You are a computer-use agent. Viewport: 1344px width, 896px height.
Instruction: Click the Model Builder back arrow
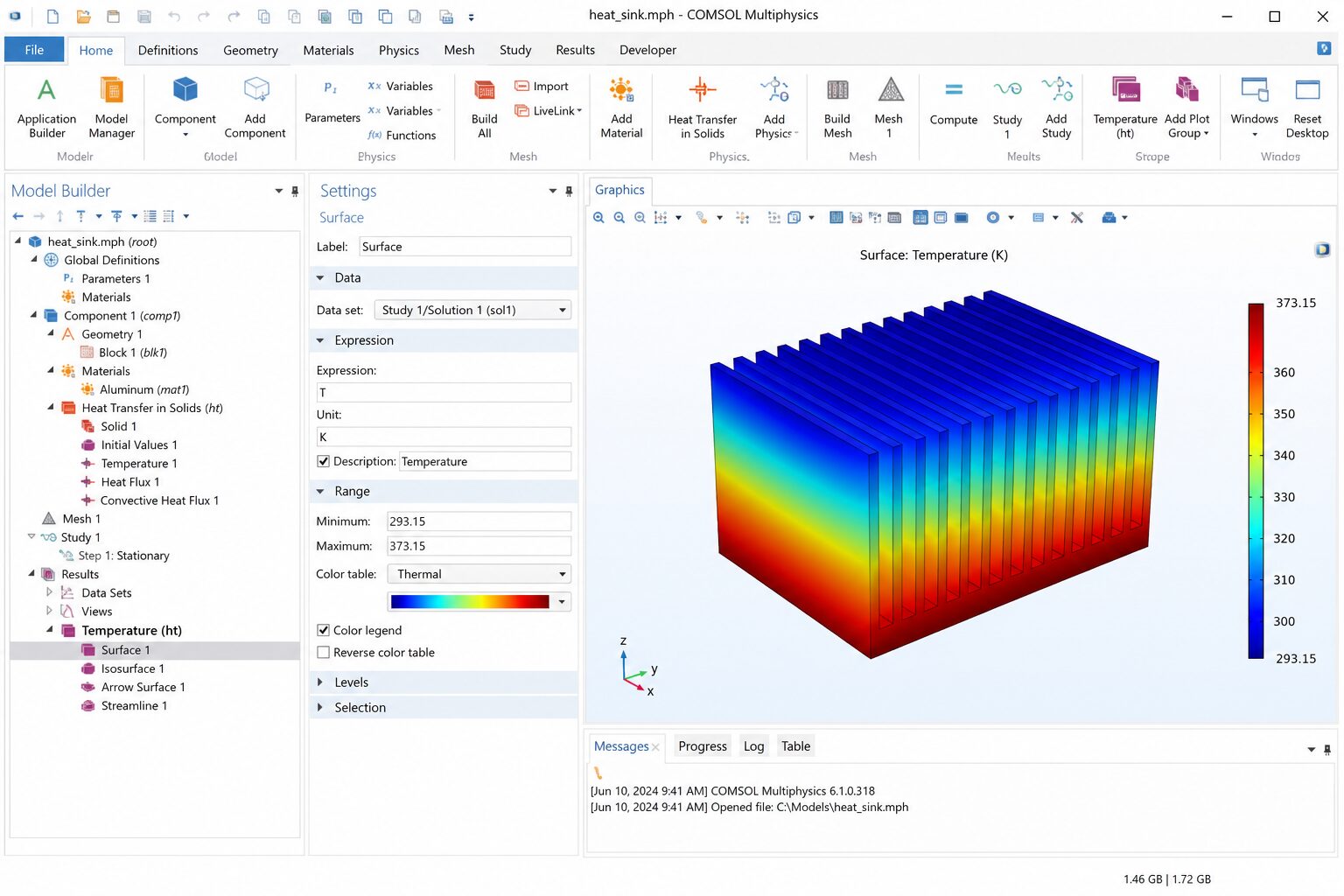(x=18, y=216)
